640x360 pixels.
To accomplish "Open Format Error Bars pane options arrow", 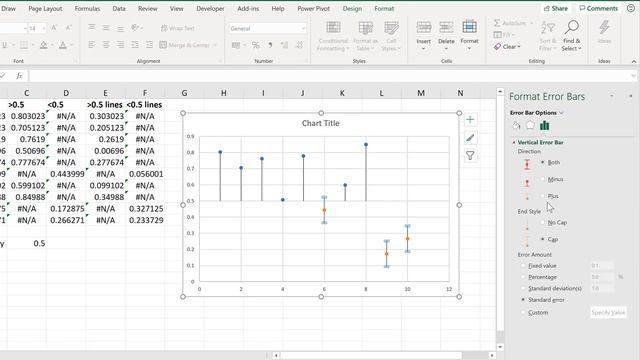I will pyautogui.click(x=612, y=96).
